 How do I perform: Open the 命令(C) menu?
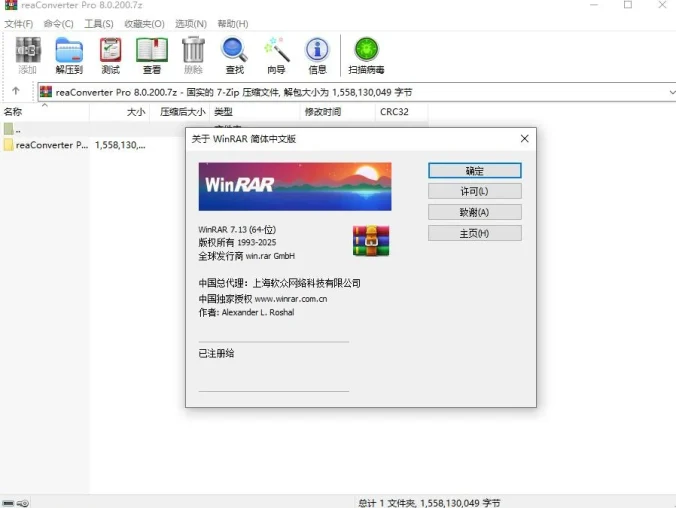click(59, 24)
